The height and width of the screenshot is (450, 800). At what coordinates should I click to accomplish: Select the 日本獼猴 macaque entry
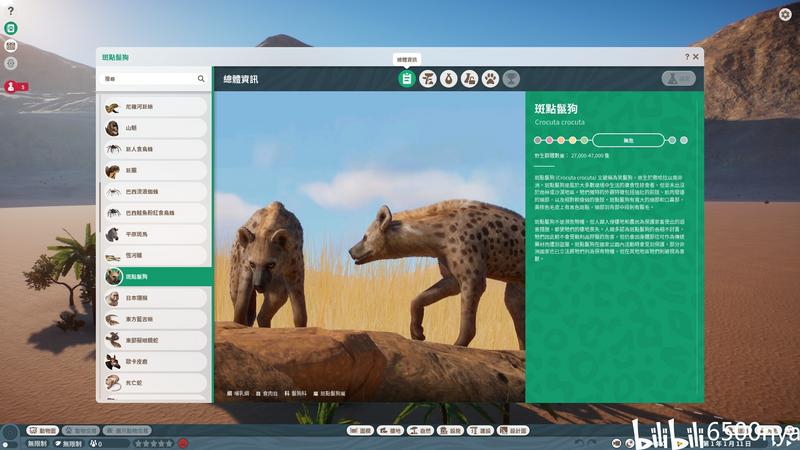pyautogui.click(x=155, y=298)
